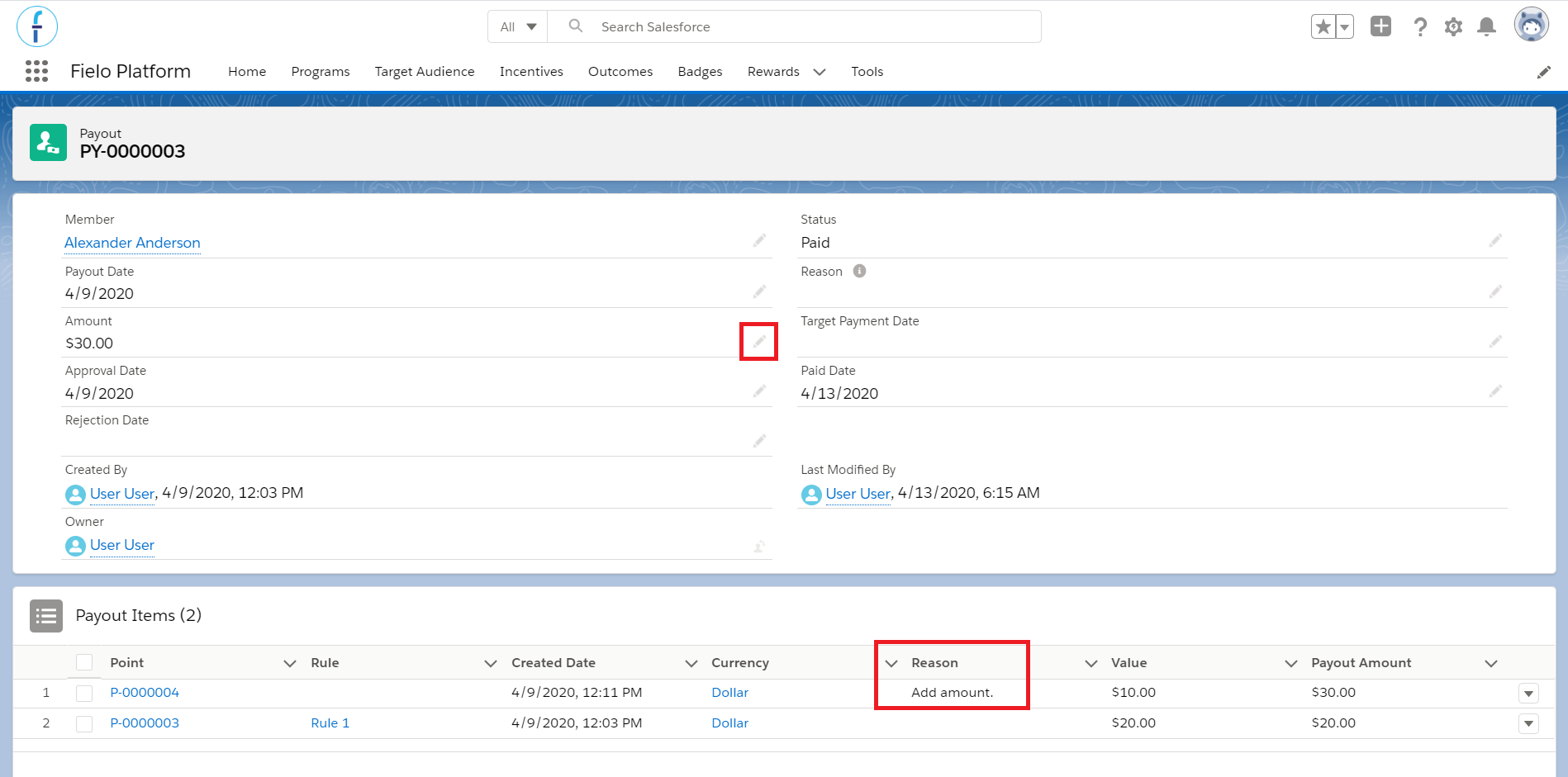1568x777 pixels.
Task: Click the Last Modified By avatar icon
Action: coord(811,495)
